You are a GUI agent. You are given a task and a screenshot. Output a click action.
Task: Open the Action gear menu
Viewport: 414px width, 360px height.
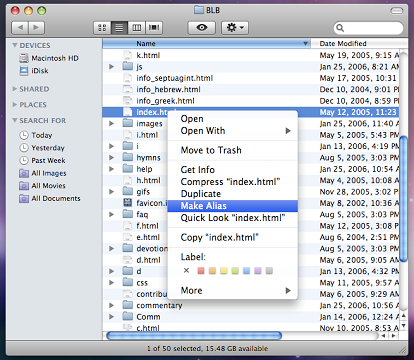(x=235, y=28)
